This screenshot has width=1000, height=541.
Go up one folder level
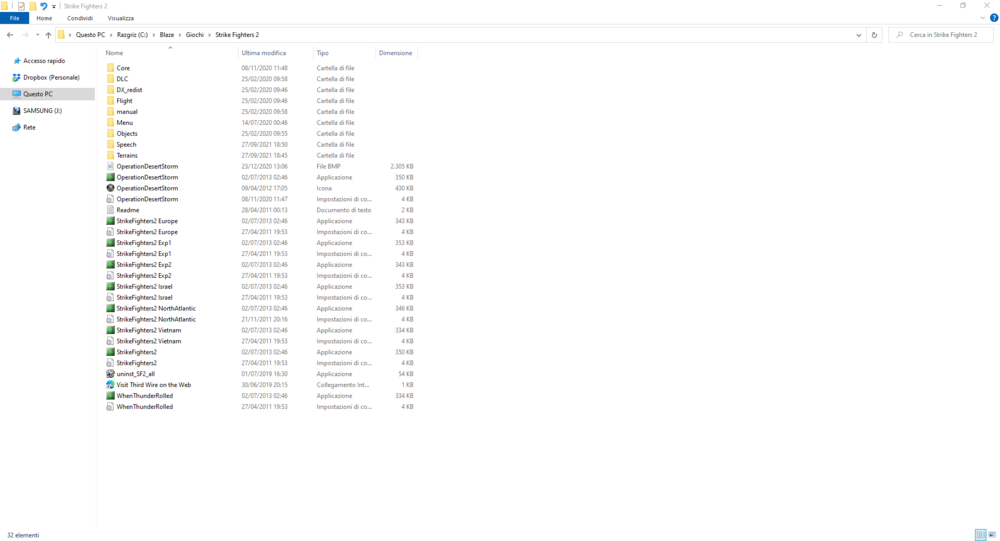pyautogui.click(x=48, y=35)
